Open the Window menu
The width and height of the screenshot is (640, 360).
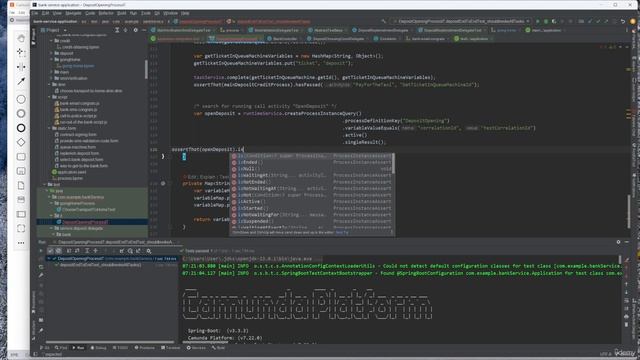click(170, 13)
